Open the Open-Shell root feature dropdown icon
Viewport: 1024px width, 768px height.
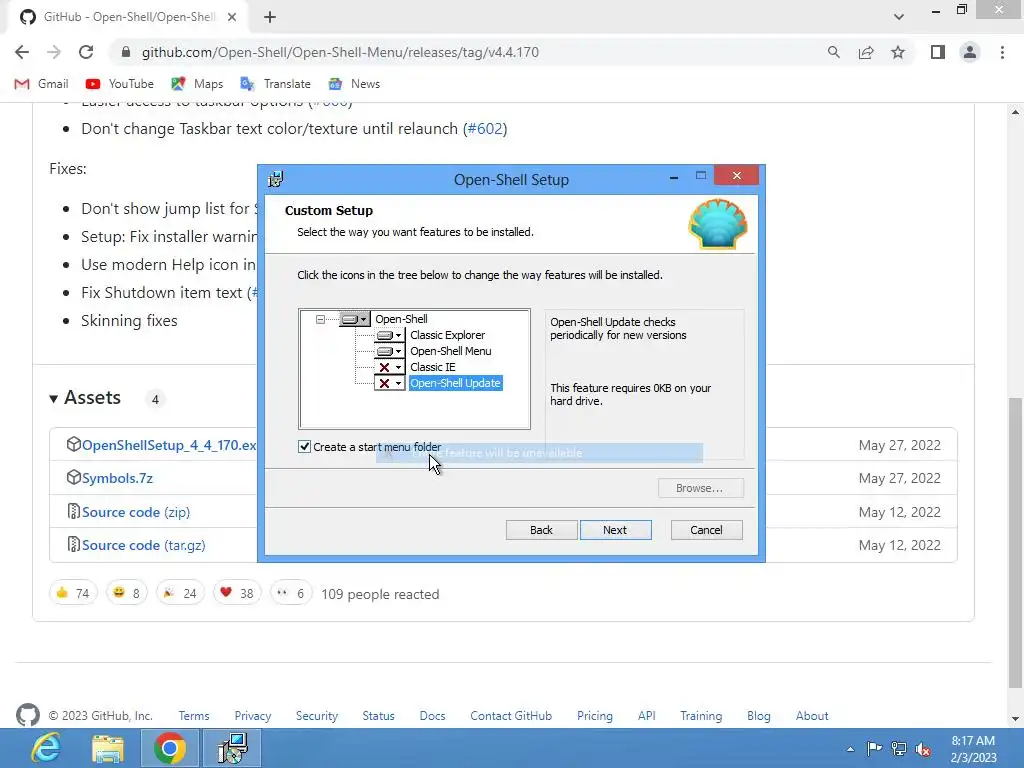[x=355, y=319]
